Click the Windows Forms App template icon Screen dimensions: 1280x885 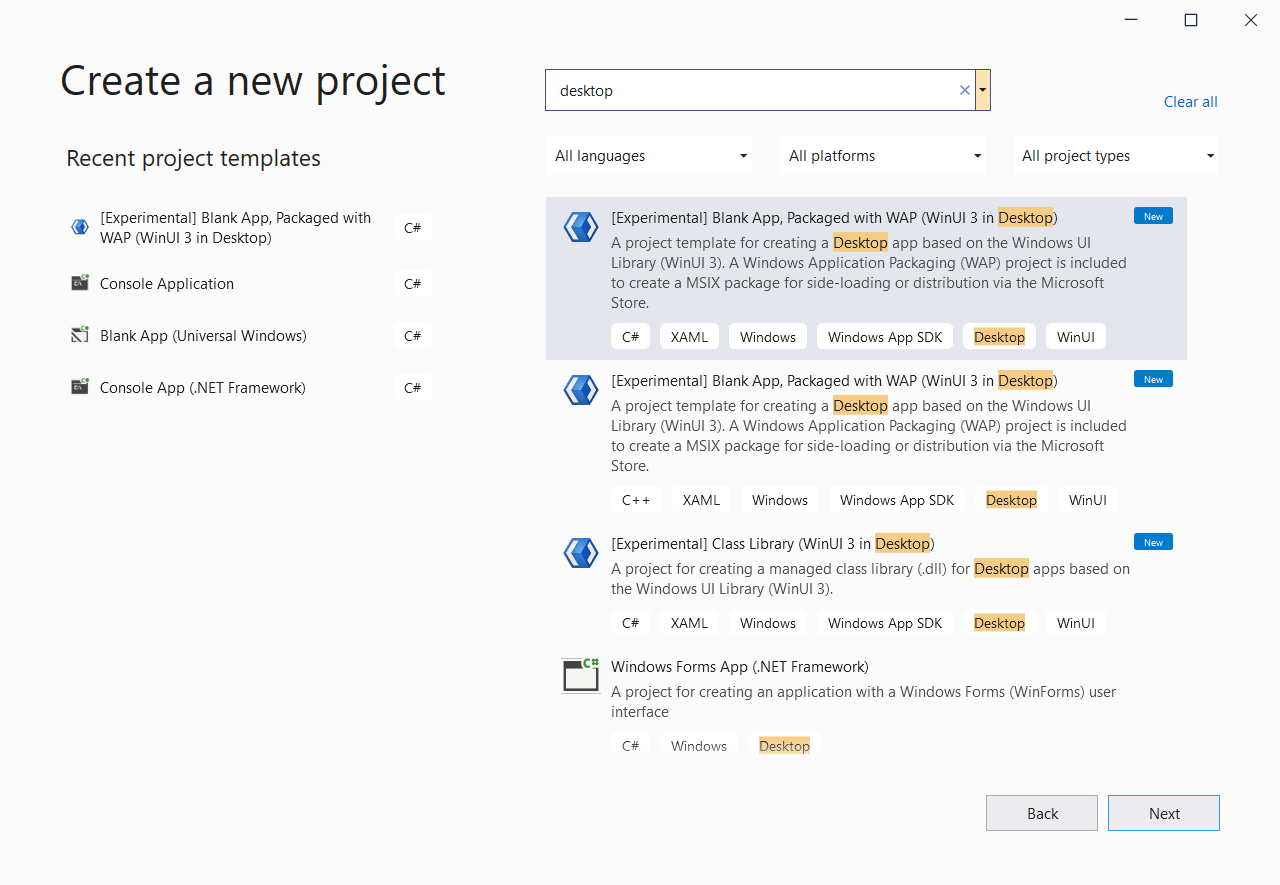[x=581, y=676]
